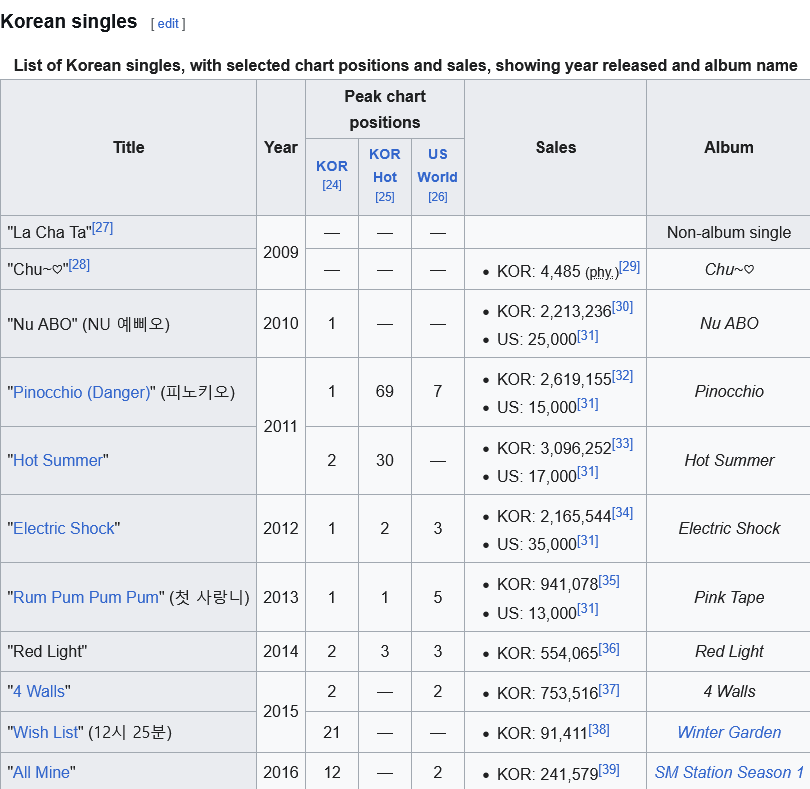The width and height of the screenshot is (810, 789).
Task: Open reference [39] after KOR: 241,579
Action: pyautogui.click(x=609, y=770)
